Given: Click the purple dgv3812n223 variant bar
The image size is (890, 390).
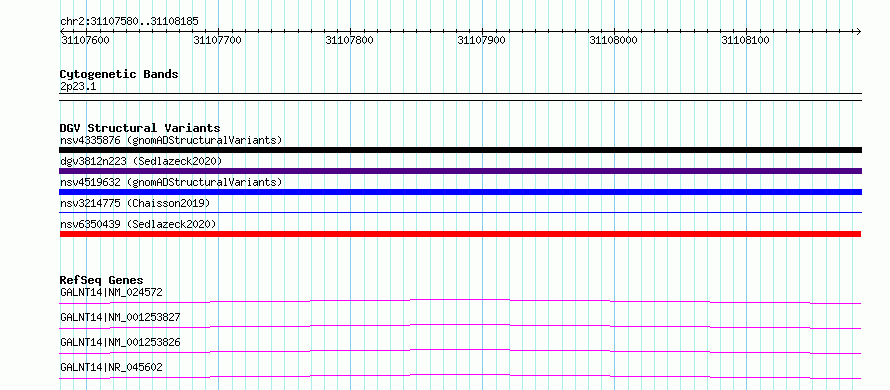Looking at the screenshot, I should pos(460,171).
